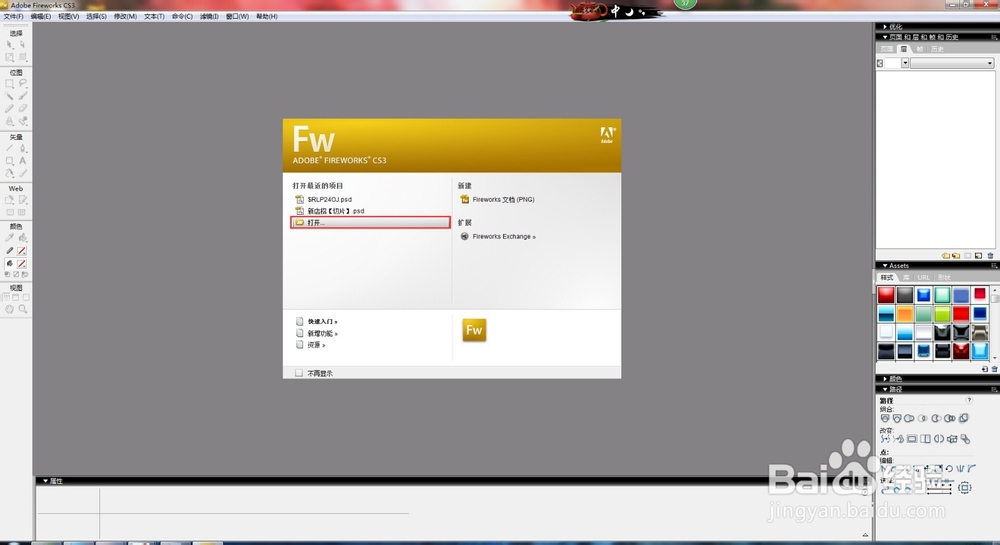Click the path panel help icon
Image resolution: width=1000 pixels, height=545 pixels.
(969, 400)
